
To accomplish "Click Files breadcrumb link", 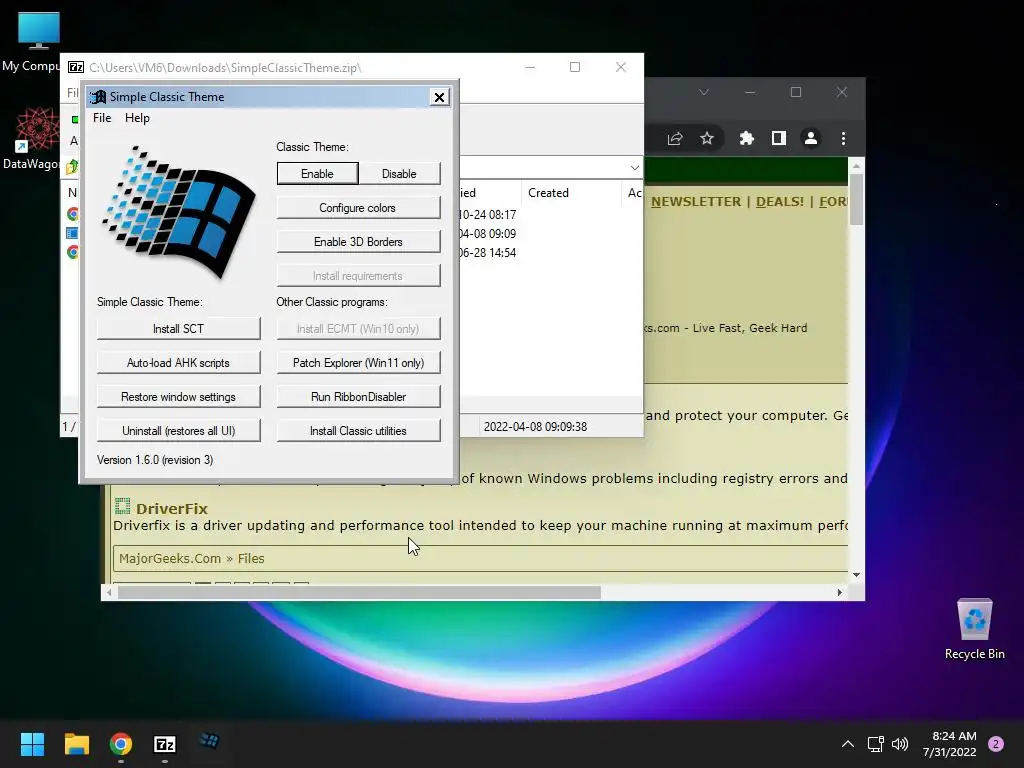I will coord(251,558).
